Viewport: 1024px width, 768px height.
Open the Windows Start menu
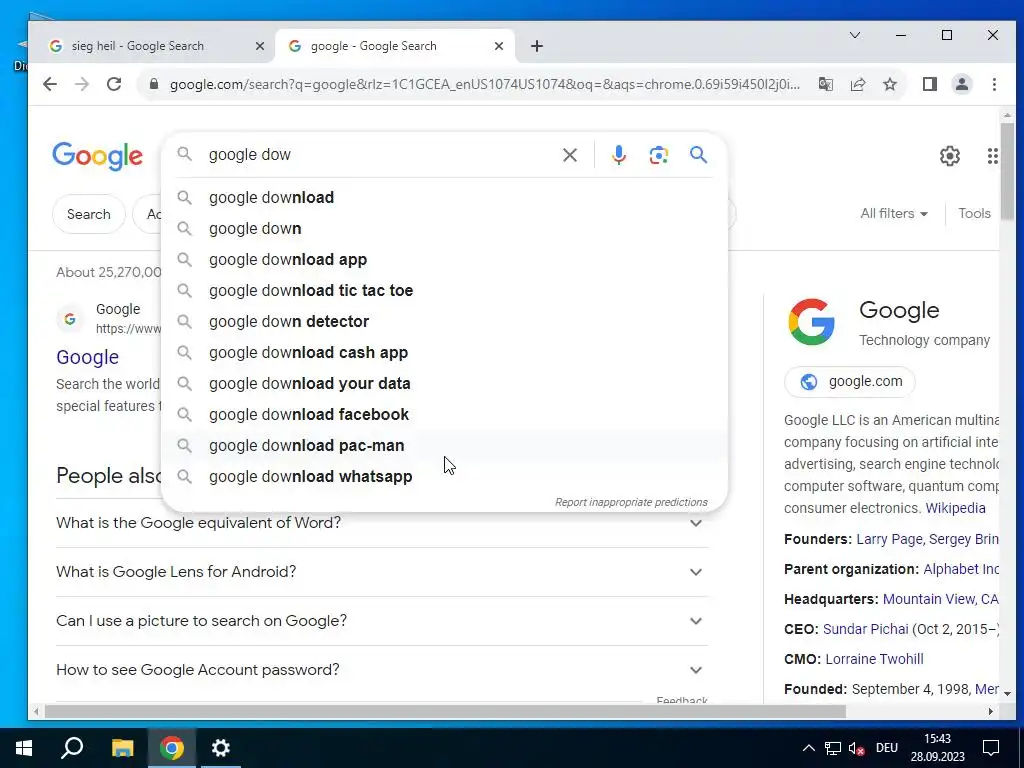tap(24, 748)
